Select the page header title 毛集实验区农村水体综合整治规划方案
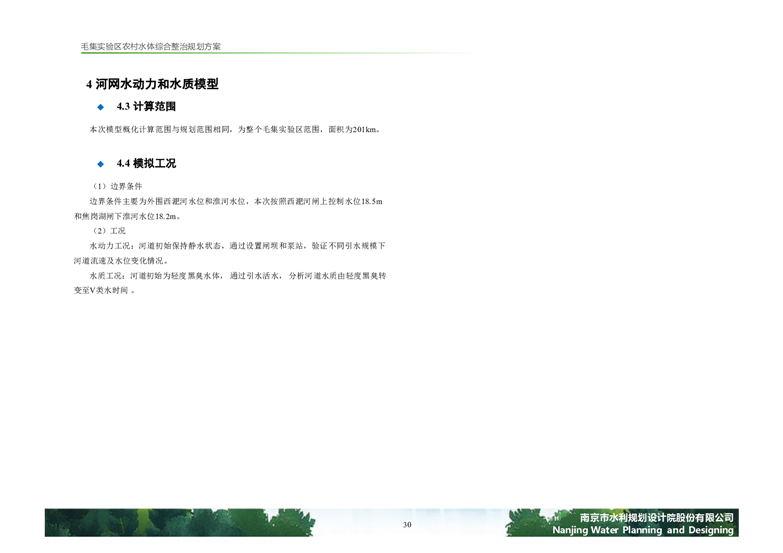 coord(151,46)
